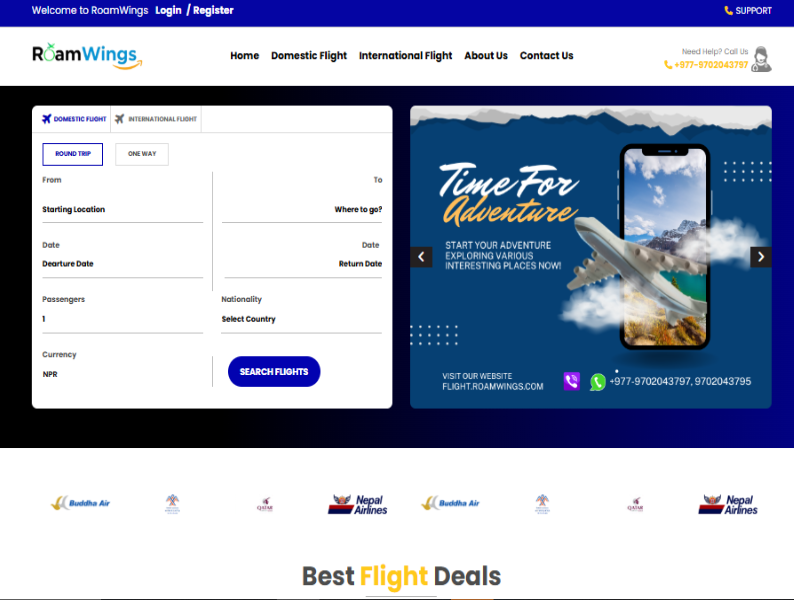Click the Login link
This screenshot has width=794, height=600.
coord(168,10)
